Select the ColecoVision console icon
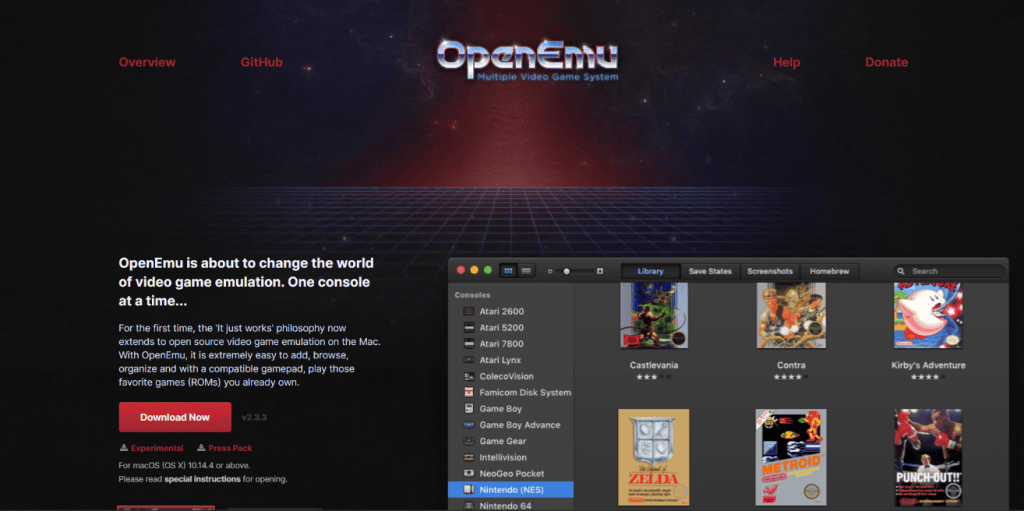1024x511 pixels. click(468, 376)
